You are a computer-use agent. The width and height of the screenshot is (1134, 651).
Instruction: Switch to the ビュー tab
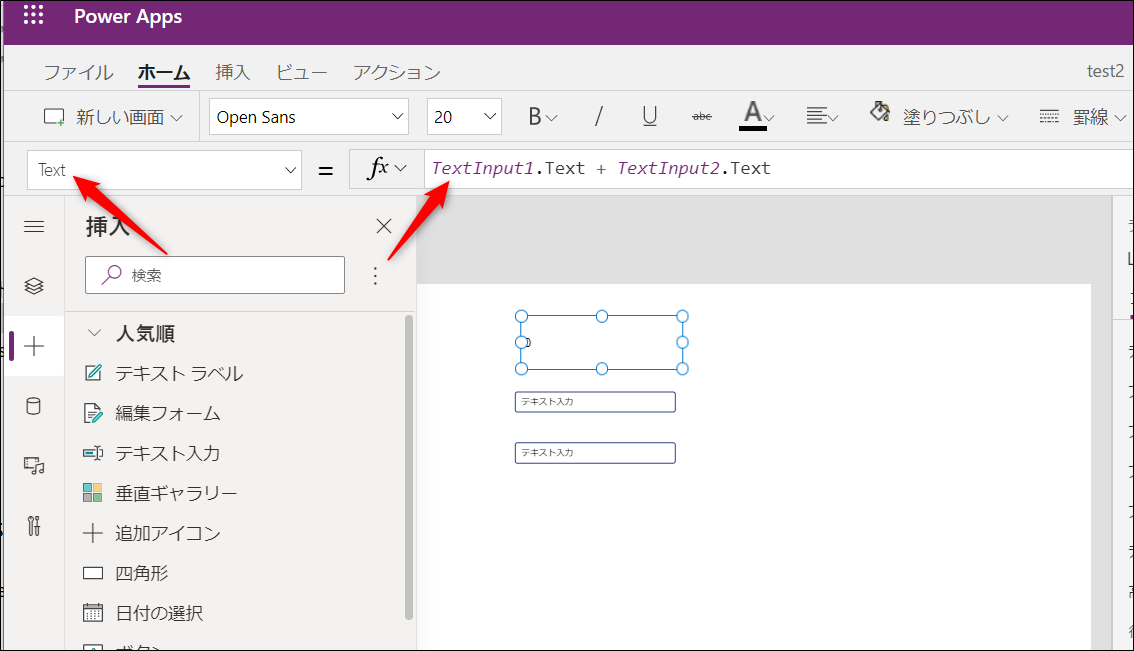click(302, 72)
